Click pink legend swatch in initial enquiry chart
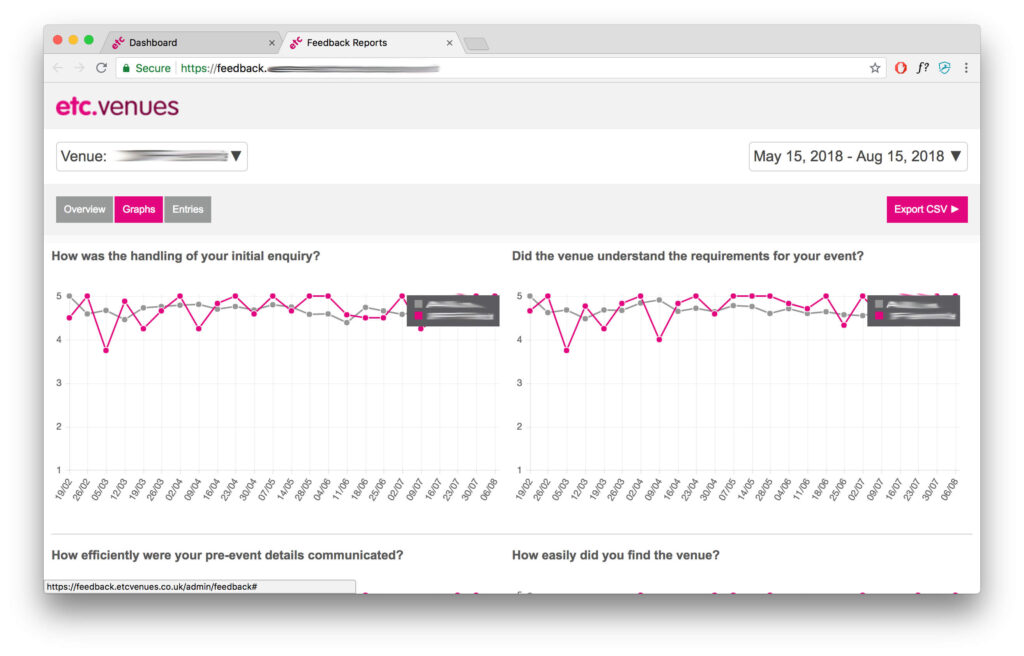The width and height of the screenshot is (1024, 656). point(418,316)
